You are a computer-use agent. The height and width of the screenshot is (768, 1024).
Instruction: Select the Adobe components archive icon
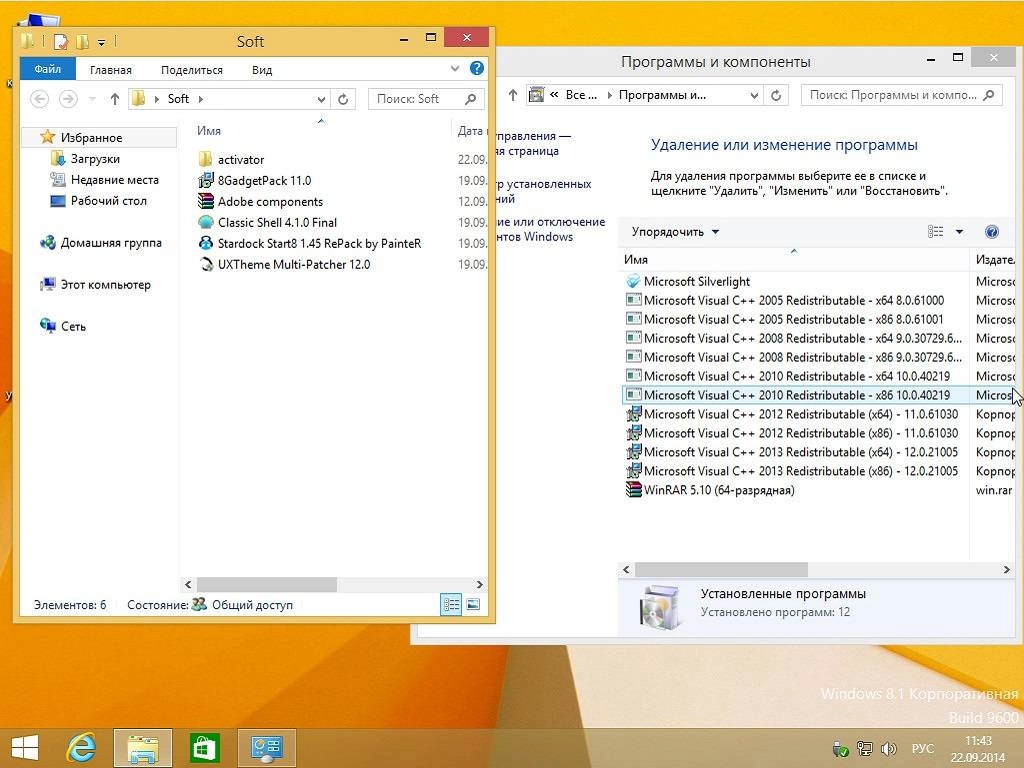point(206,201)
